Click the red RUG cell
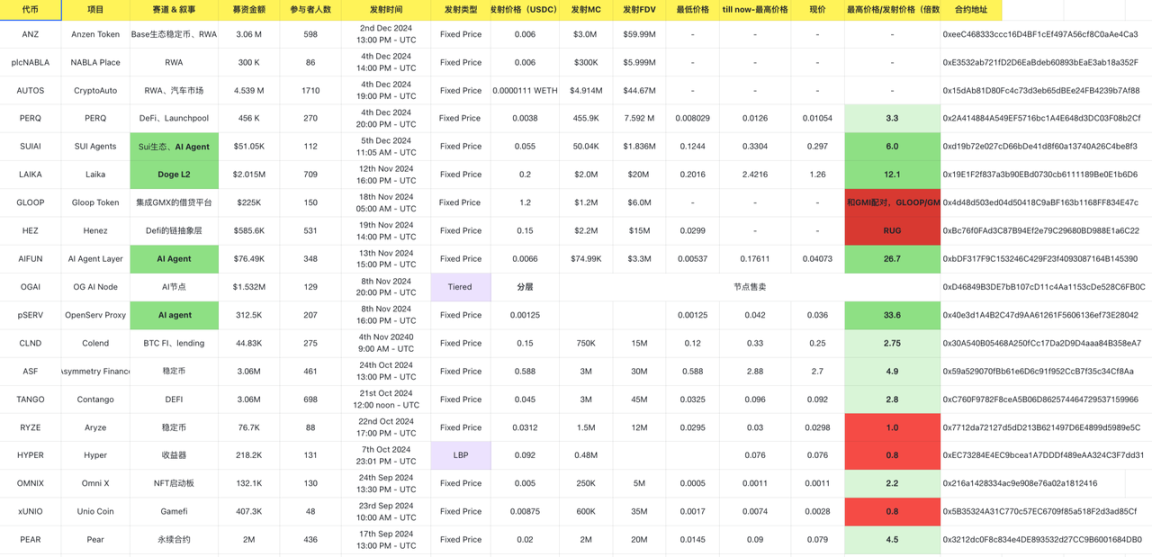Viewport: 1152px width, 557px height. click(x=892, y=231)
